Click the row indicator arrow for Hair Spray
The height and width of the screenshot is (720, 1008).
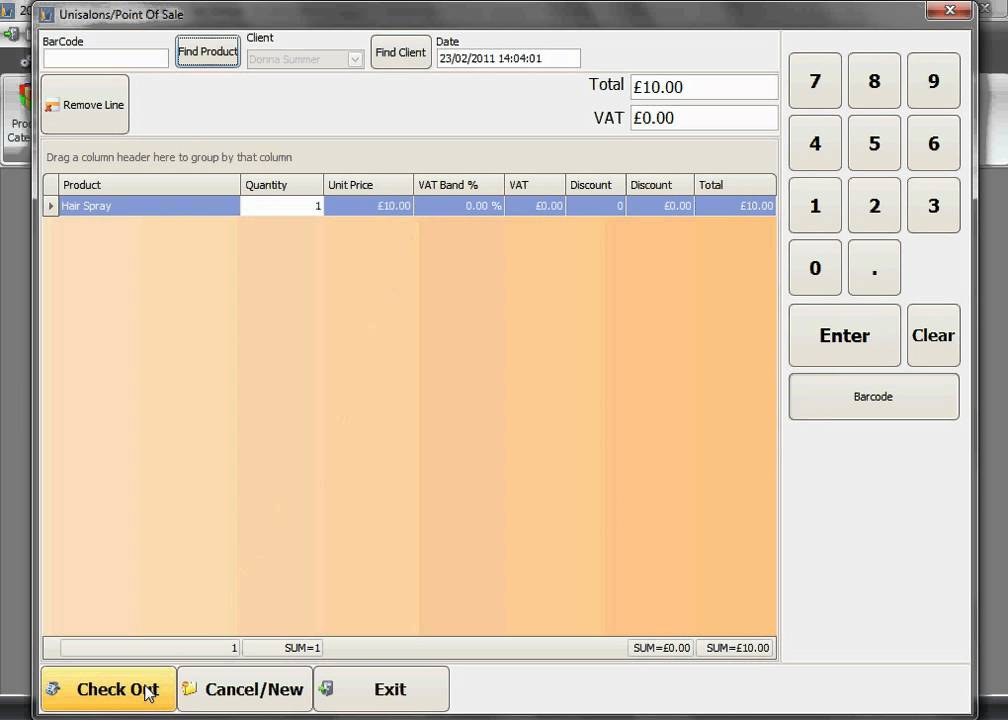point(51,206)
